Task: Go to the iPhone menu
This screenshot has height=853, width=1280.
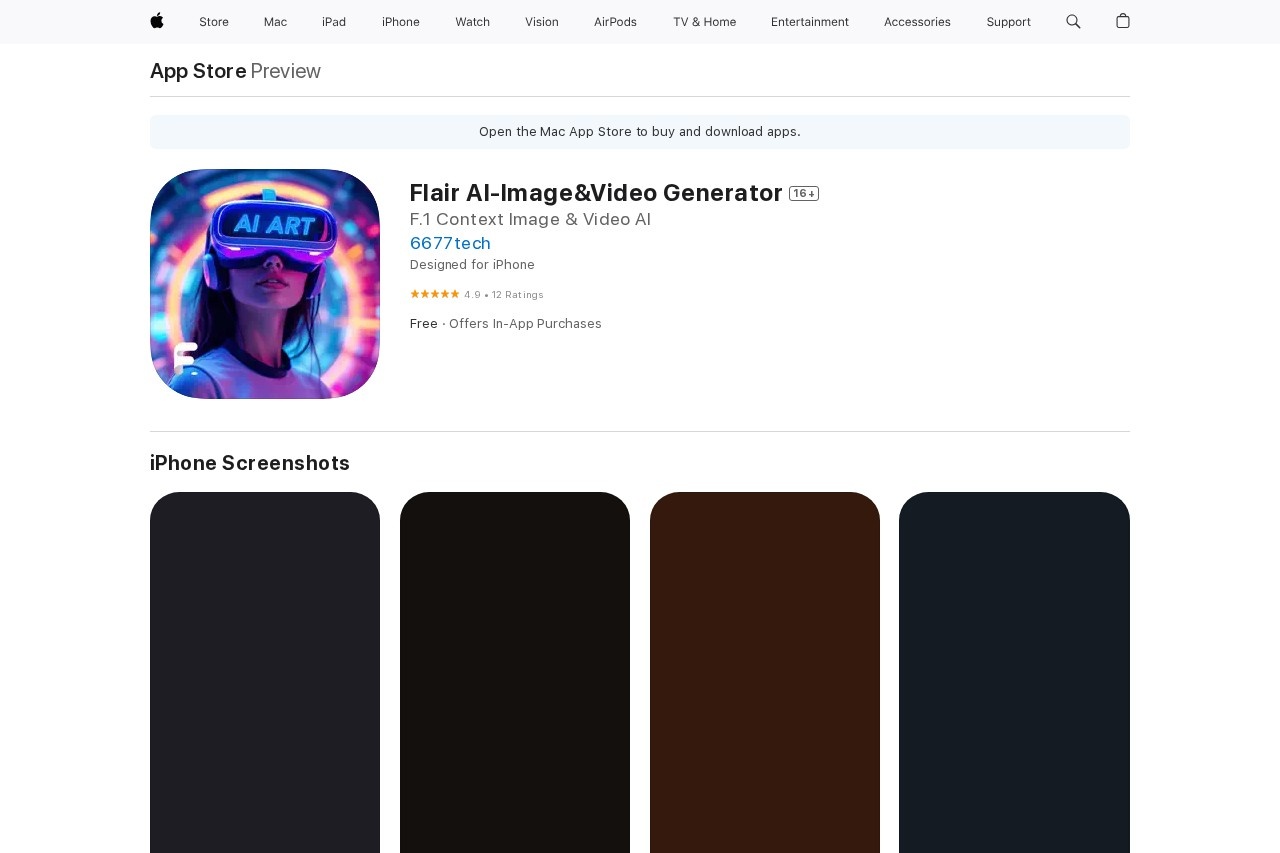Action: tap(401, 22)
